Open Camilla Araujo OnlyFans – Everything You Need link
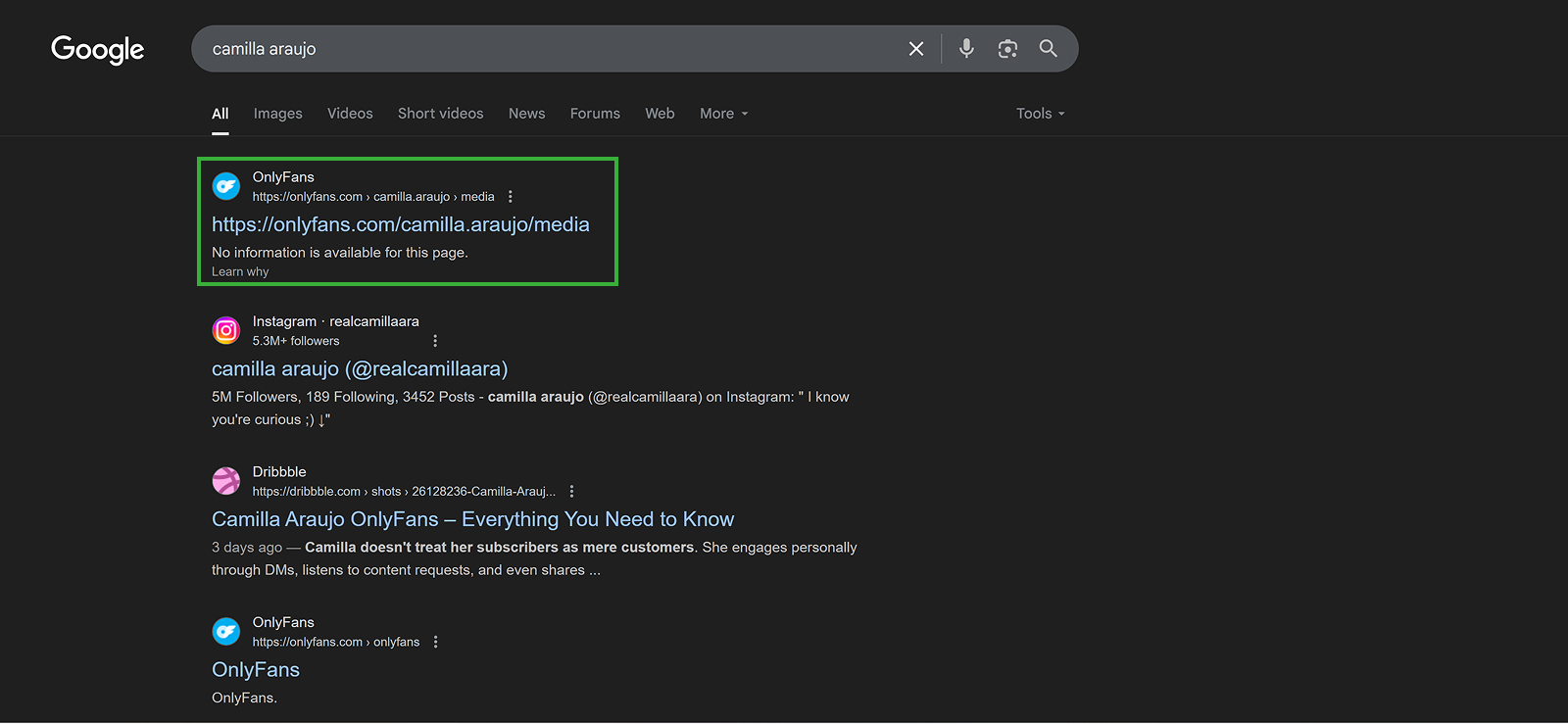 tap(473, 519)
